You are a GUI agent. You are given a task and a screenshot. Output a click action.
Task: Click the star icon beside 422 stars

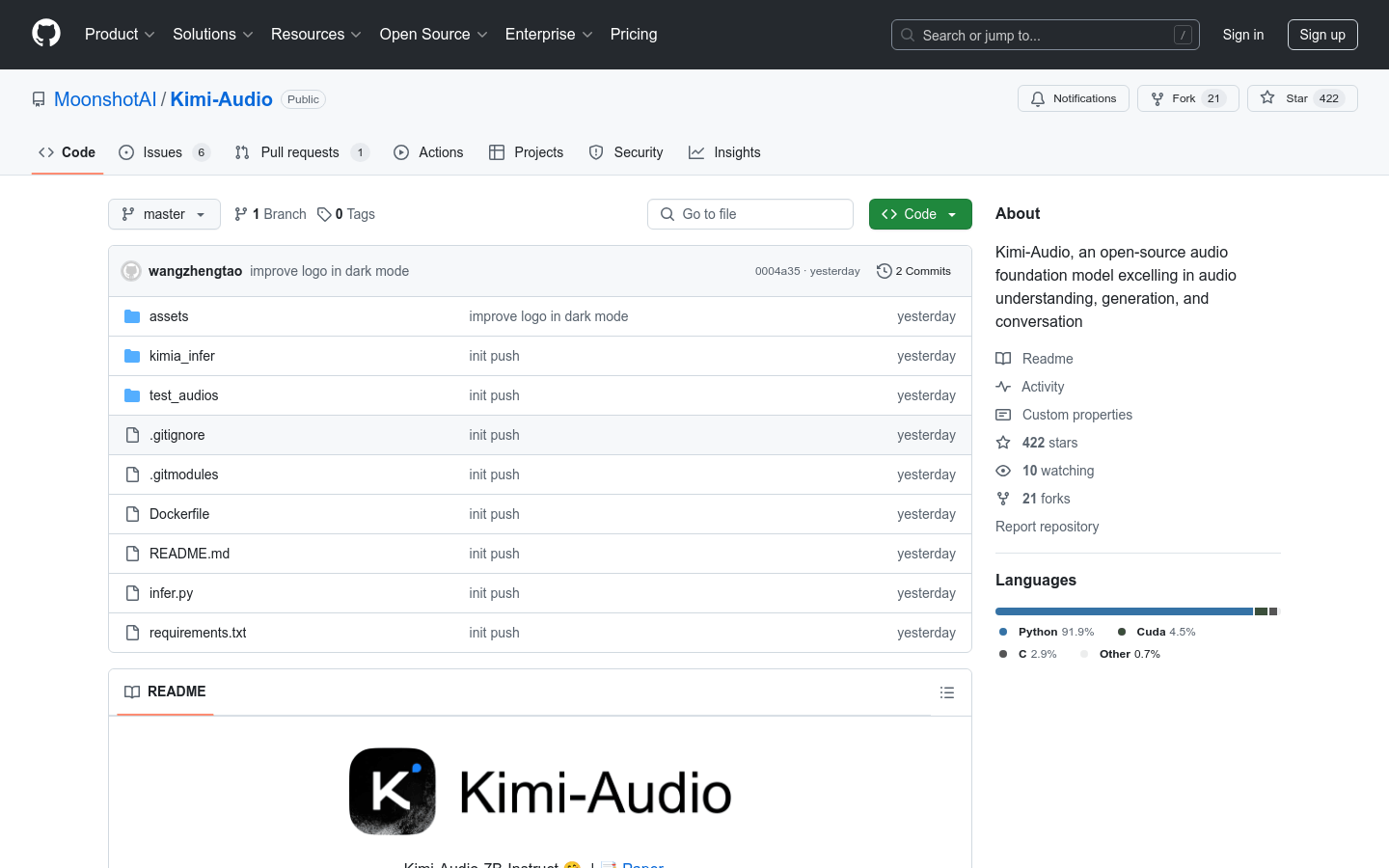(x=1003, y=443)
